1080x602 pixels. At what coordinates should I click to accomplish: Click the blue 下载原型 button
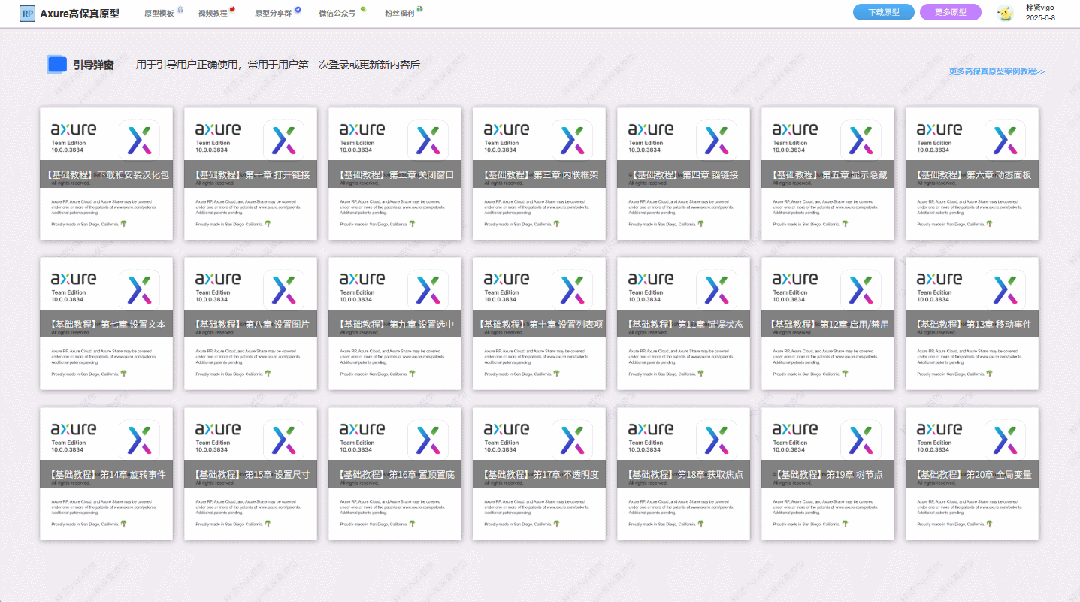884,12
